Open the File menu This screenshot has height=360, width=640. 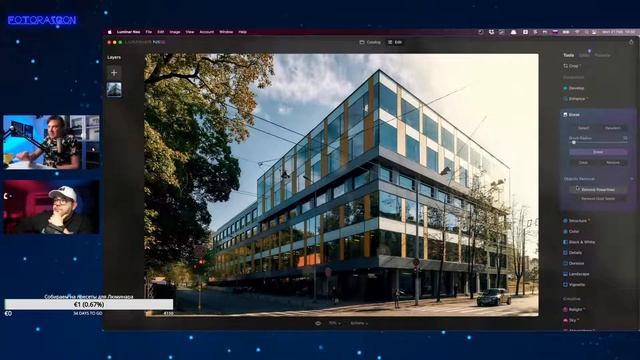(x=149, y=32)
